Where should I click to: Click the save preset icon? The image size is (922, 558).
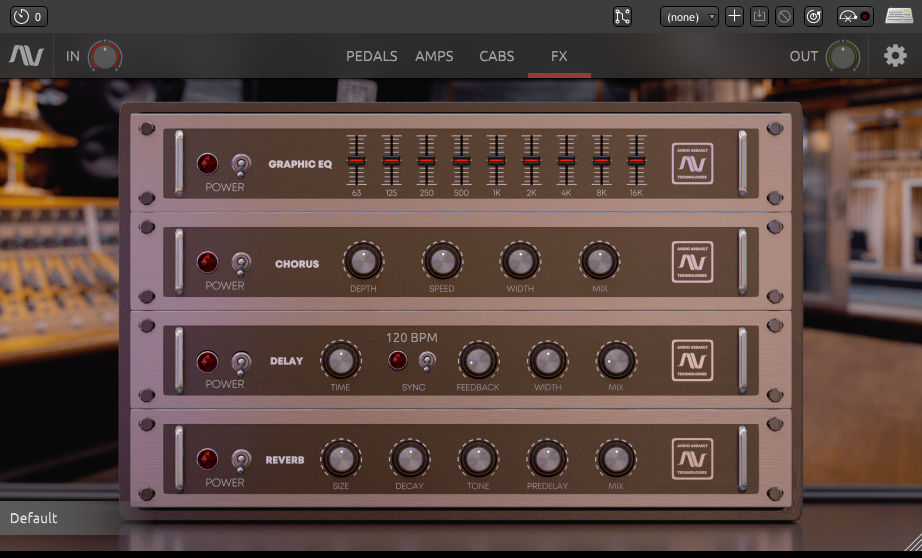tap(759, 17)
